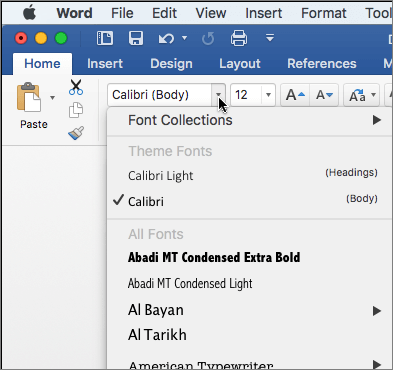The height and width of the screenshot is (370, 393).
Task: Copy selection with copy icon
Action: coord(76,110)
